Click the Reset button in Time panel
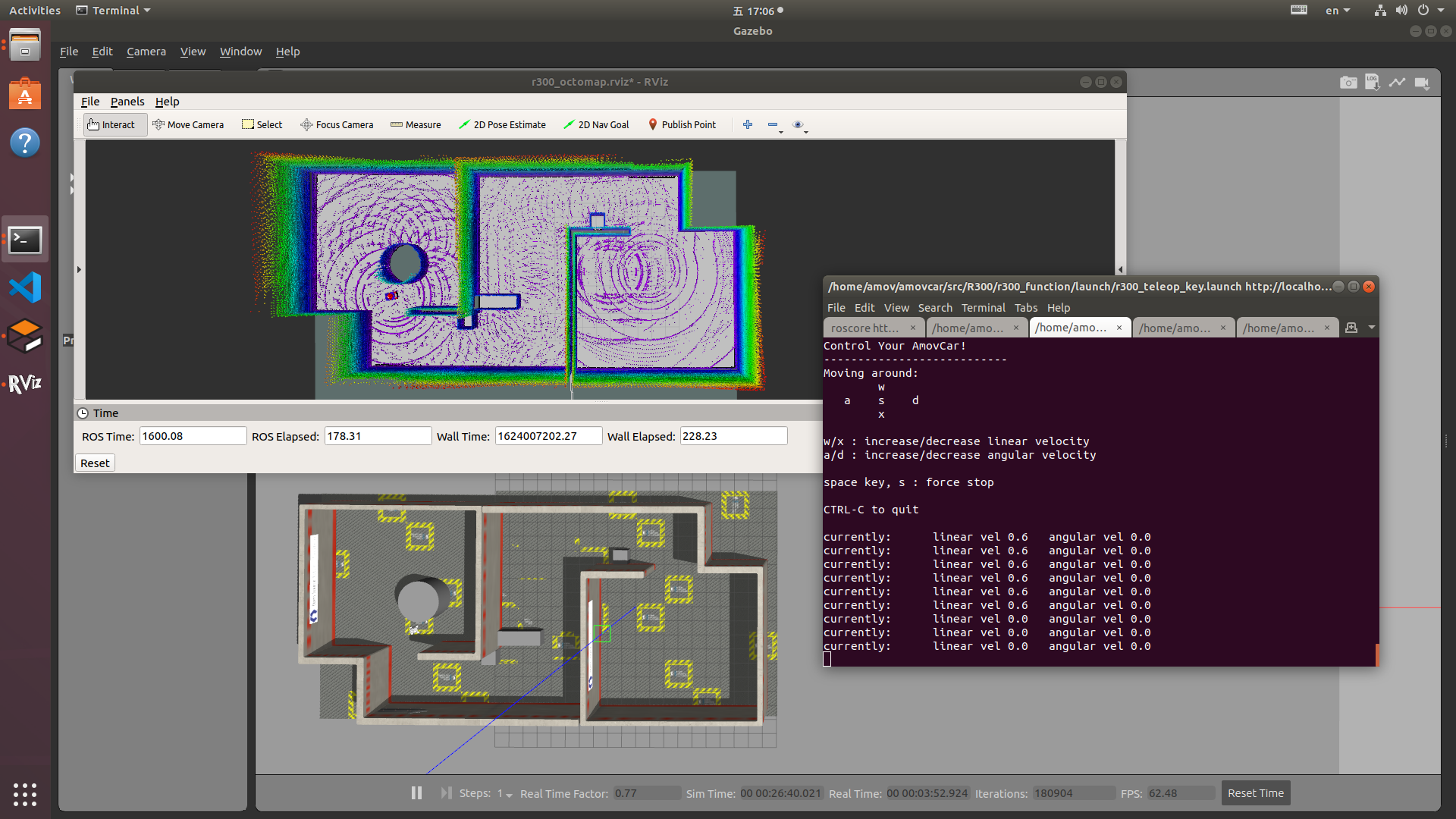 (x=95, y=463)
